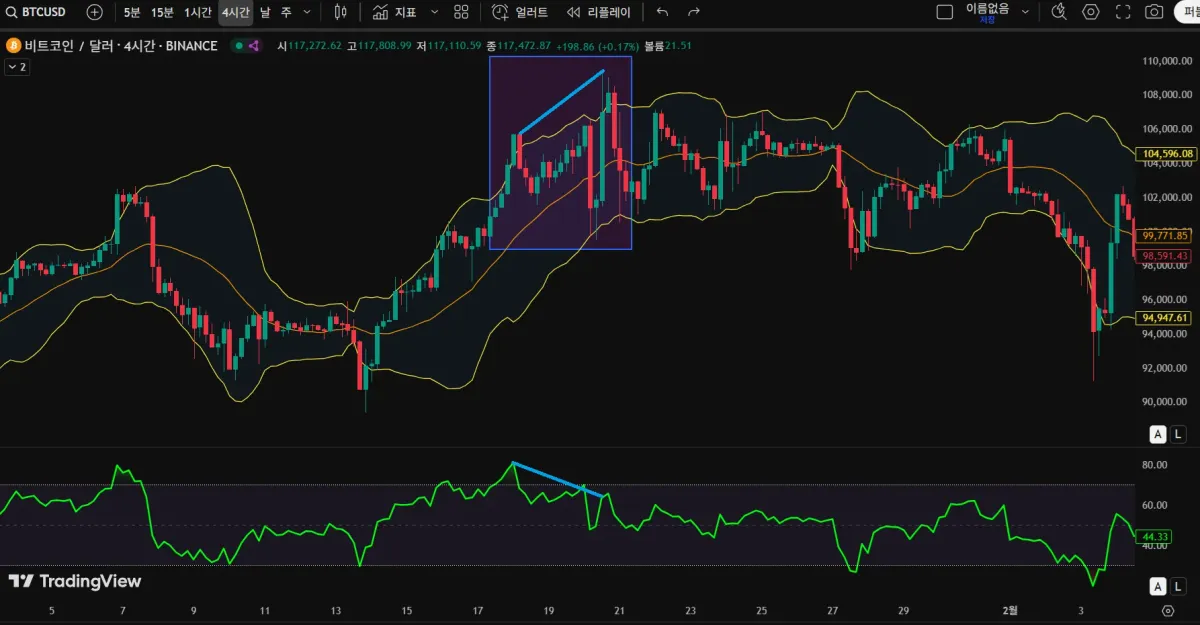Click the 시 117,272.62 open value

click(x=309, y=46)
